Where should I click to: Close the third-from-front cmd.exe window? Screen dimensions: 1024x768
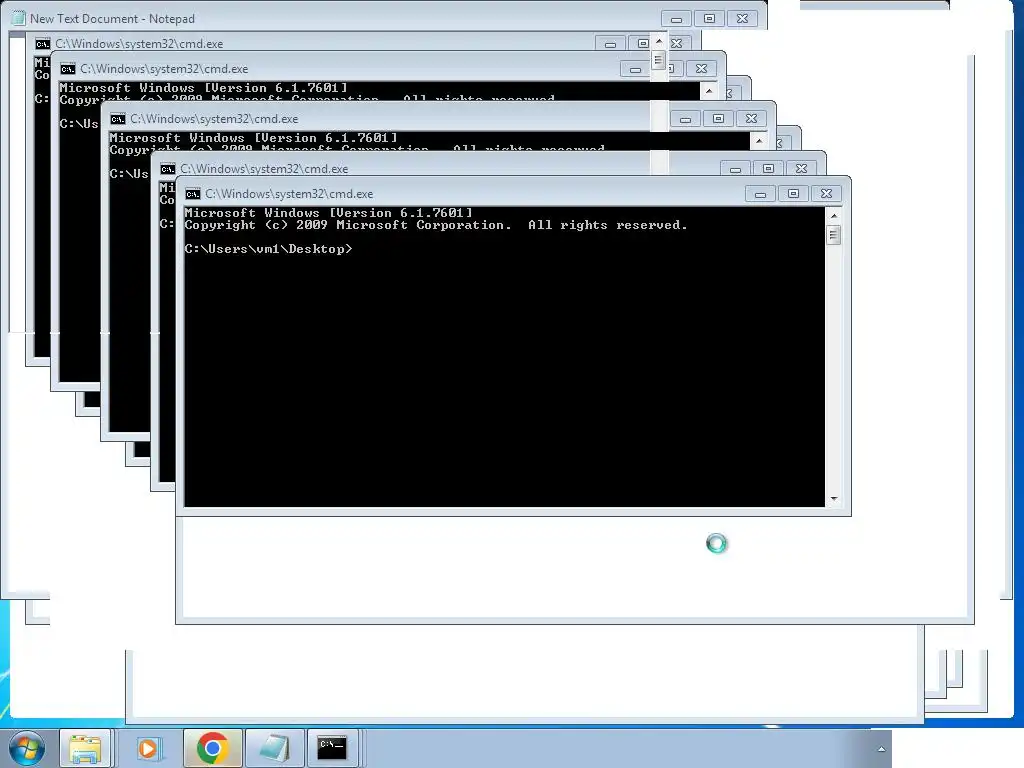752,119
